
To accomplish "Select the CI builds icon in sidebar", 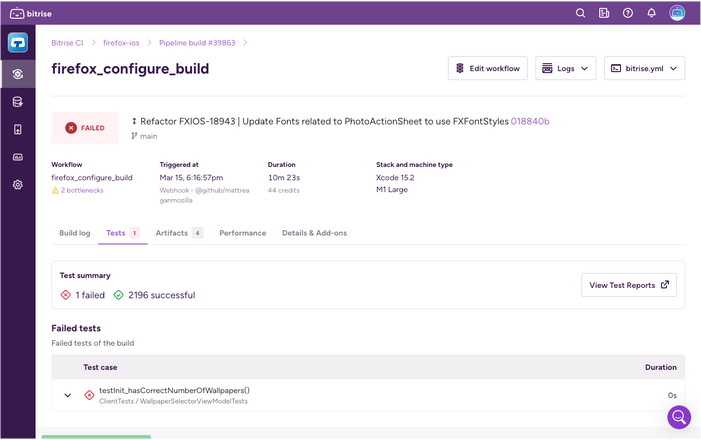I will [x=18, y=74].
